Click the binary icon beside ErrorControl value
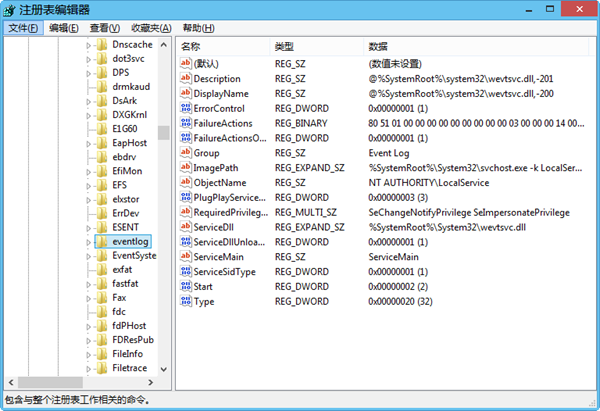Viewport: 600px width, 411px height. (186, 108)
